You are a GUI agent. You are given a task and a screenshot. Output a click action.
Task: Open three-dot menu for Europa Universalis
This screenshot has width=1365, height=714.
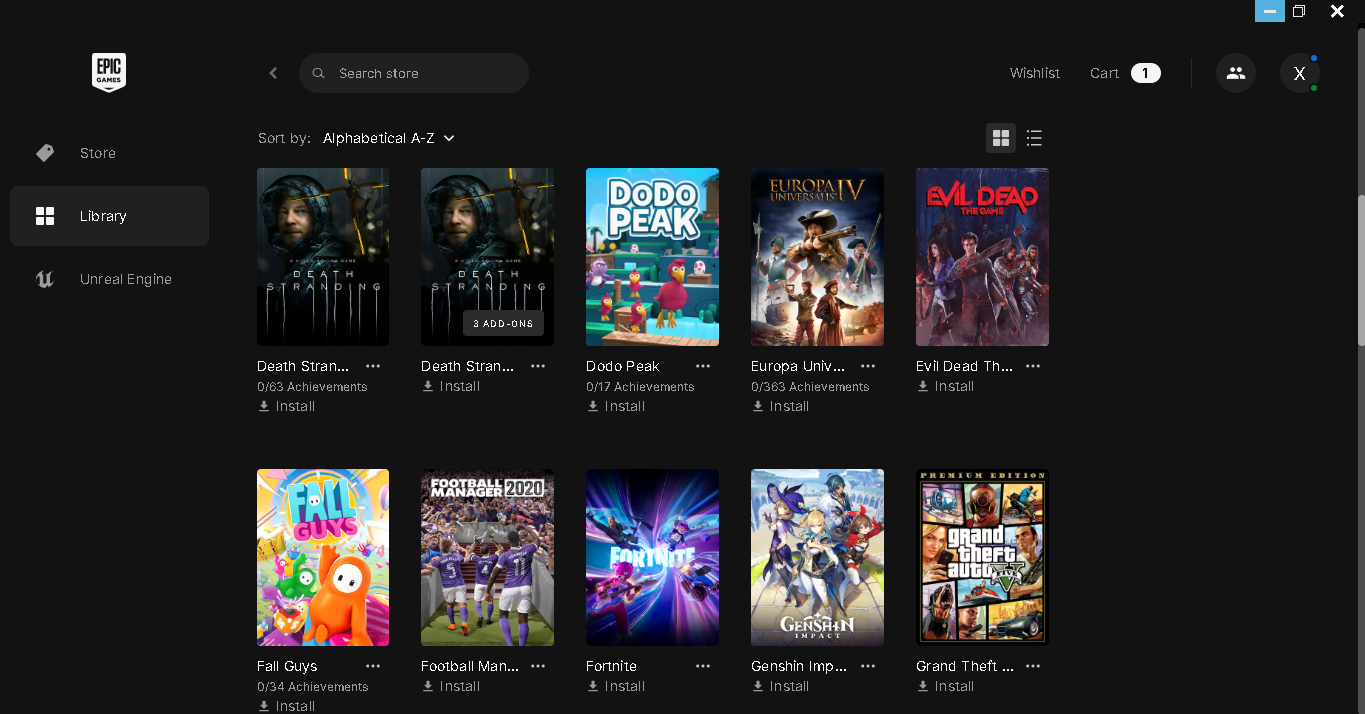tap(868, 366)
